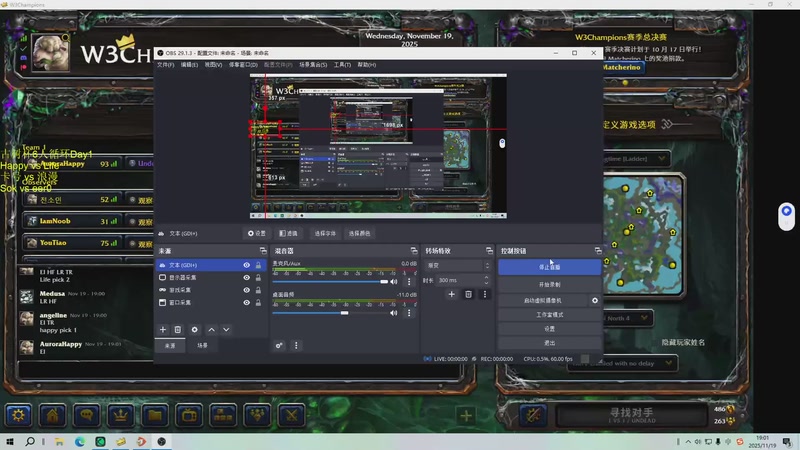This screenshot has width=800, height=450.
Task: Open W3Champions Ladder game mode dropdown
Action: click(x=635, y=159)
